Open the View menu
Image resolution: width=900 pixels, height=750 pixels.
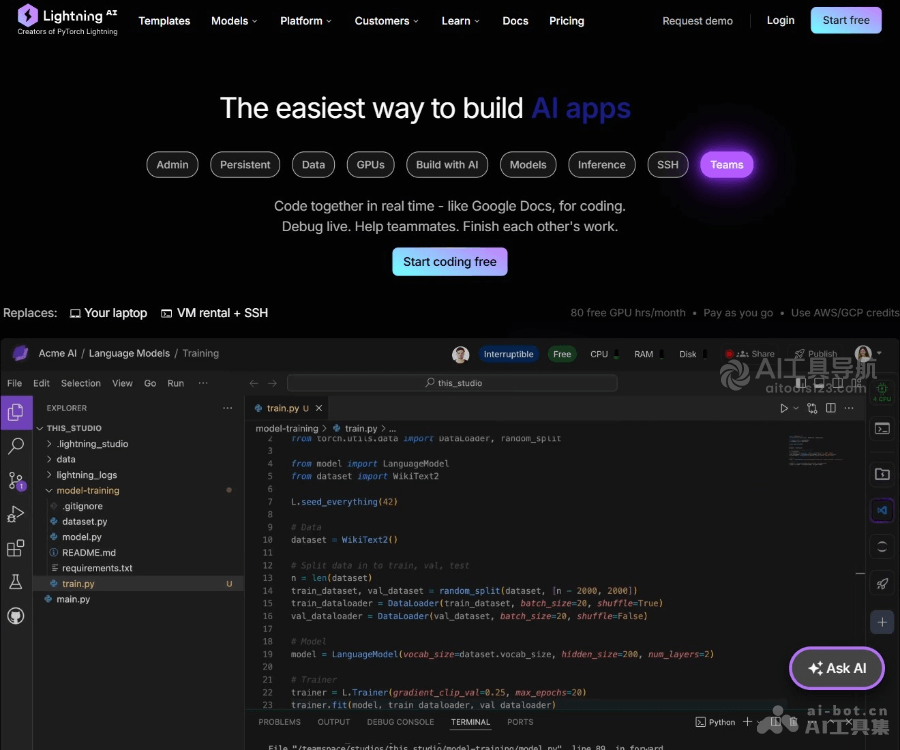[122, 383]
